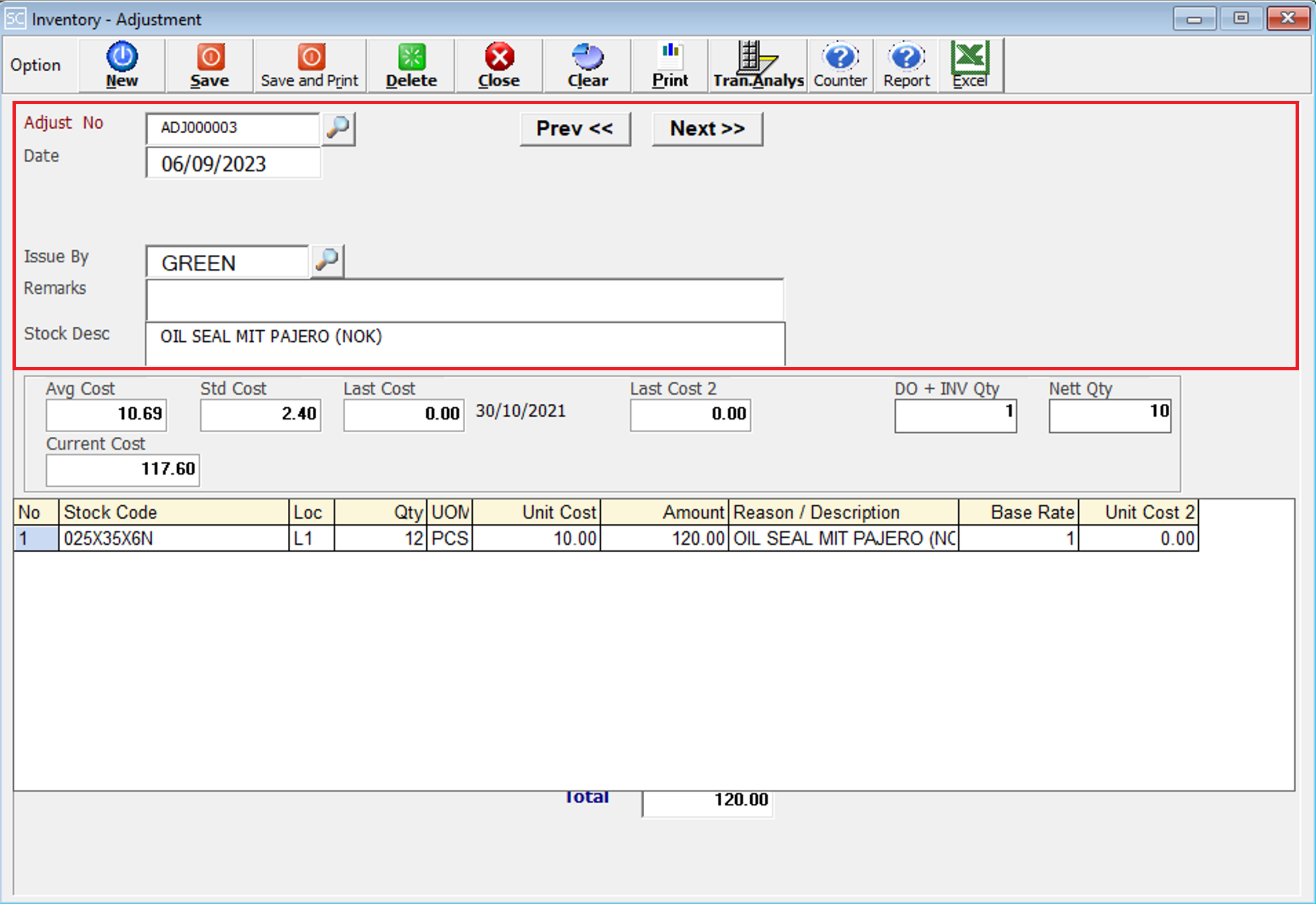Viewport: 1316px width, 904px height.
Task: Click the Loc column header
Action: click(312, 512)
